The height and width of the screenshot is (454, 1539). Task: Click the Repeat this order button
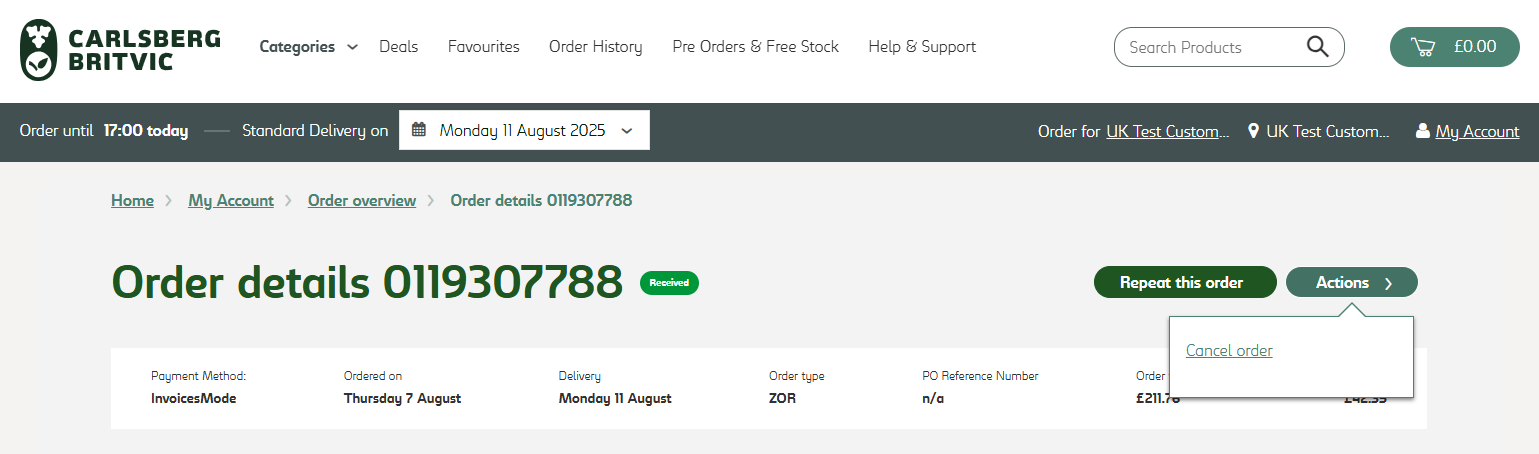(x=1184, y=283)
